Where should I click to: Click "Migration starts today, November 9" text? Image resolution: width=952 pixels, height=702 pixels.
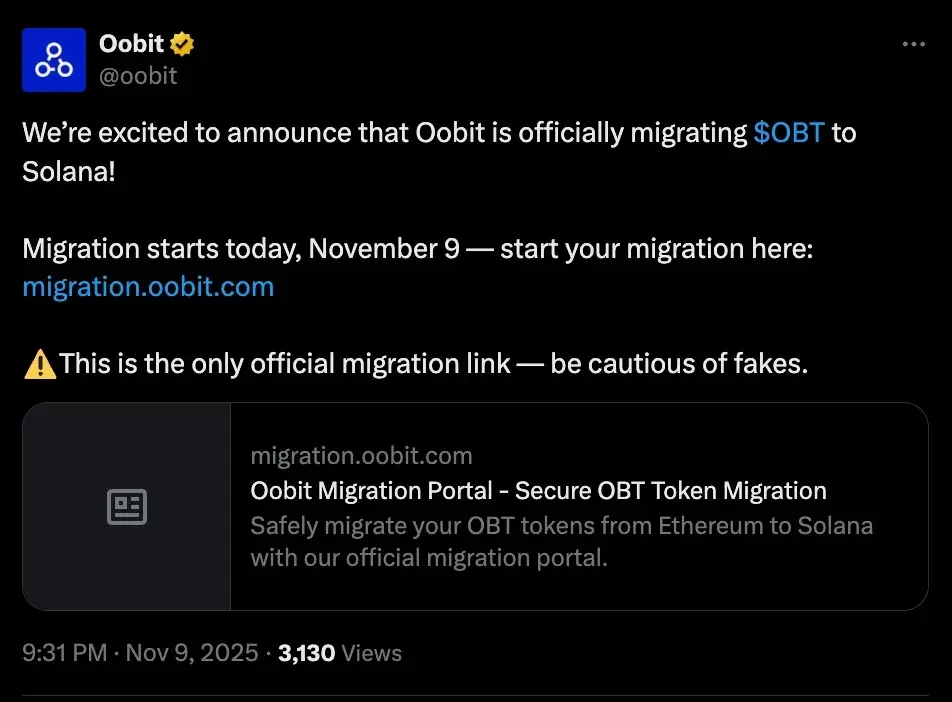(240, 249)
